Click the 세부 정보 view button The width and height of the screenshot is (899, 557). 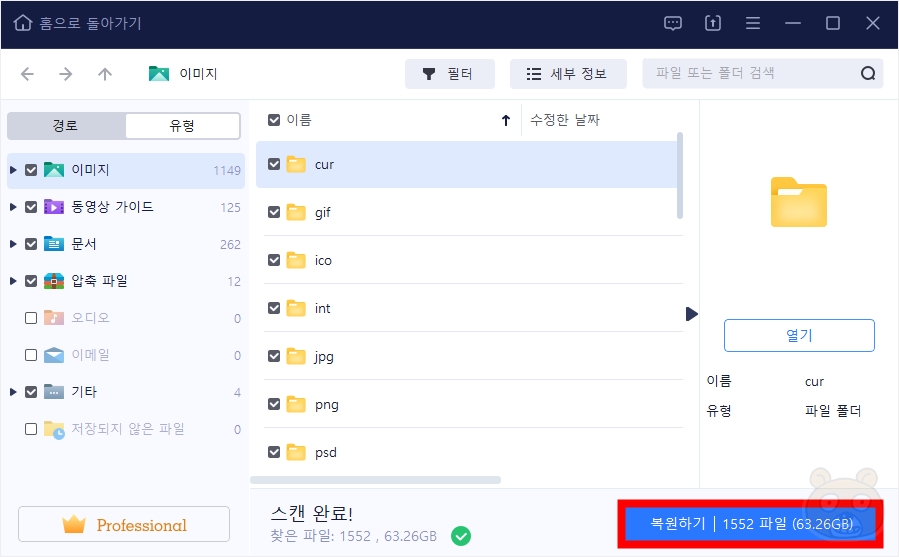click(x=568, y=74)
